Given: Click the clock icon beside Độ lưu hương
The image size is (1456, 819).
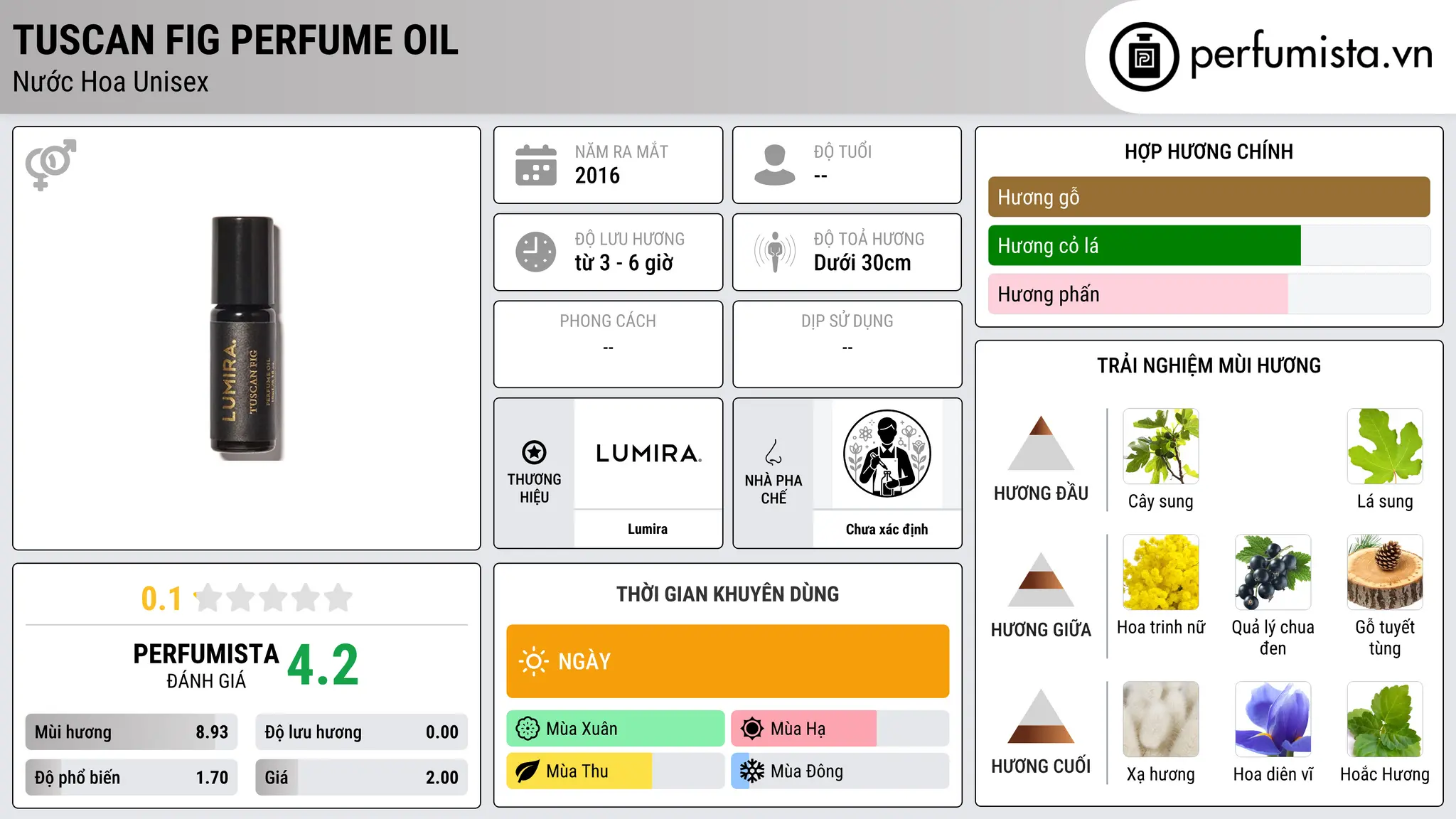Looking at the screenshot, I should pyautogui.click(x=536, y=252).
